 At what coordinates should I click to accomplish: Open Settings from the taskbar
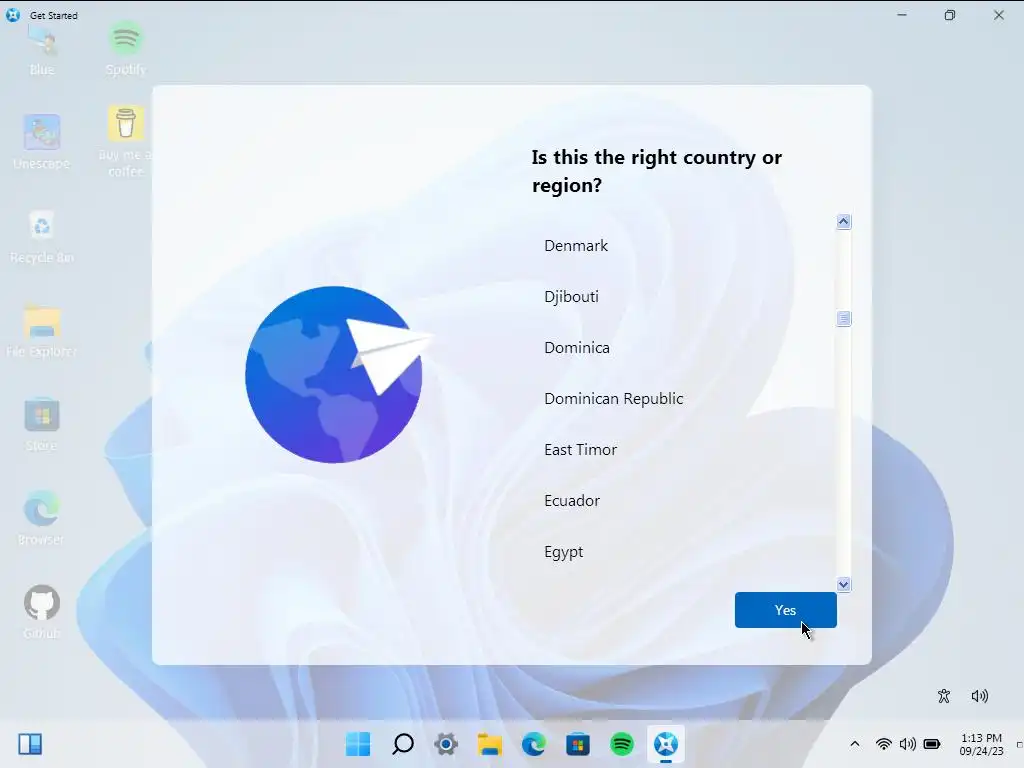tap(446, 744)
